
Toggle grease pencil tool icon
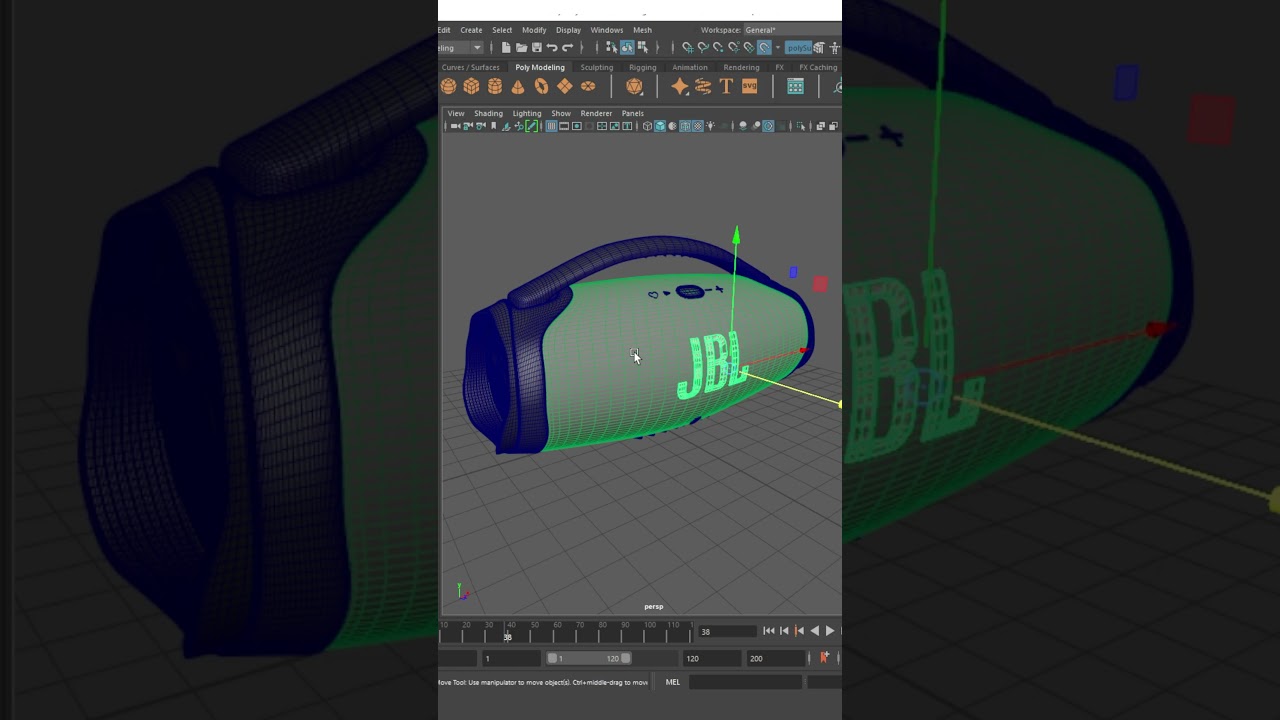pos(531,126)
